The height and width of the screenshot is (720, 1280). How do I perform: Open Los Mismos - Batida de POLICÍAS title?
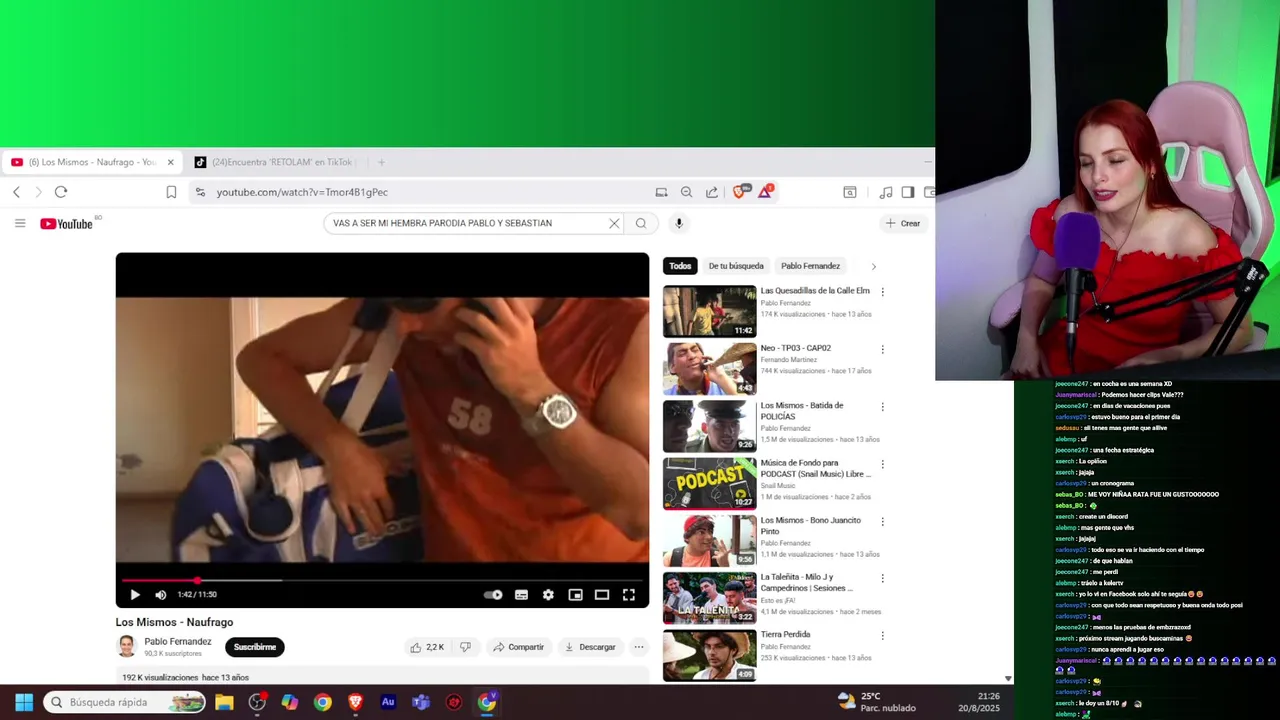click(x=802, y=411)
